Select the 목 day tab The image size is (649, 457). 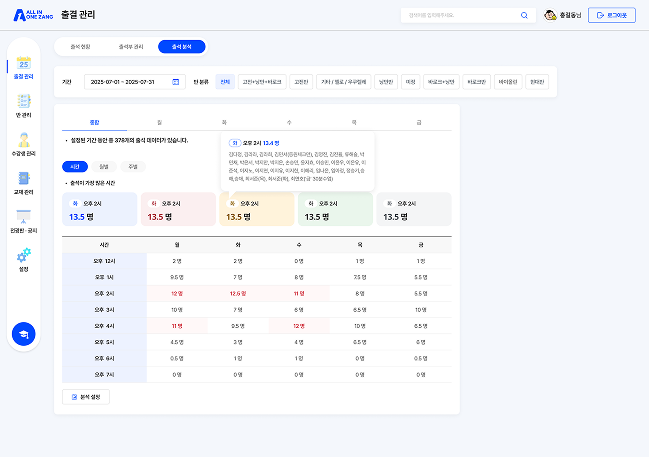click(x=354, y=123)
